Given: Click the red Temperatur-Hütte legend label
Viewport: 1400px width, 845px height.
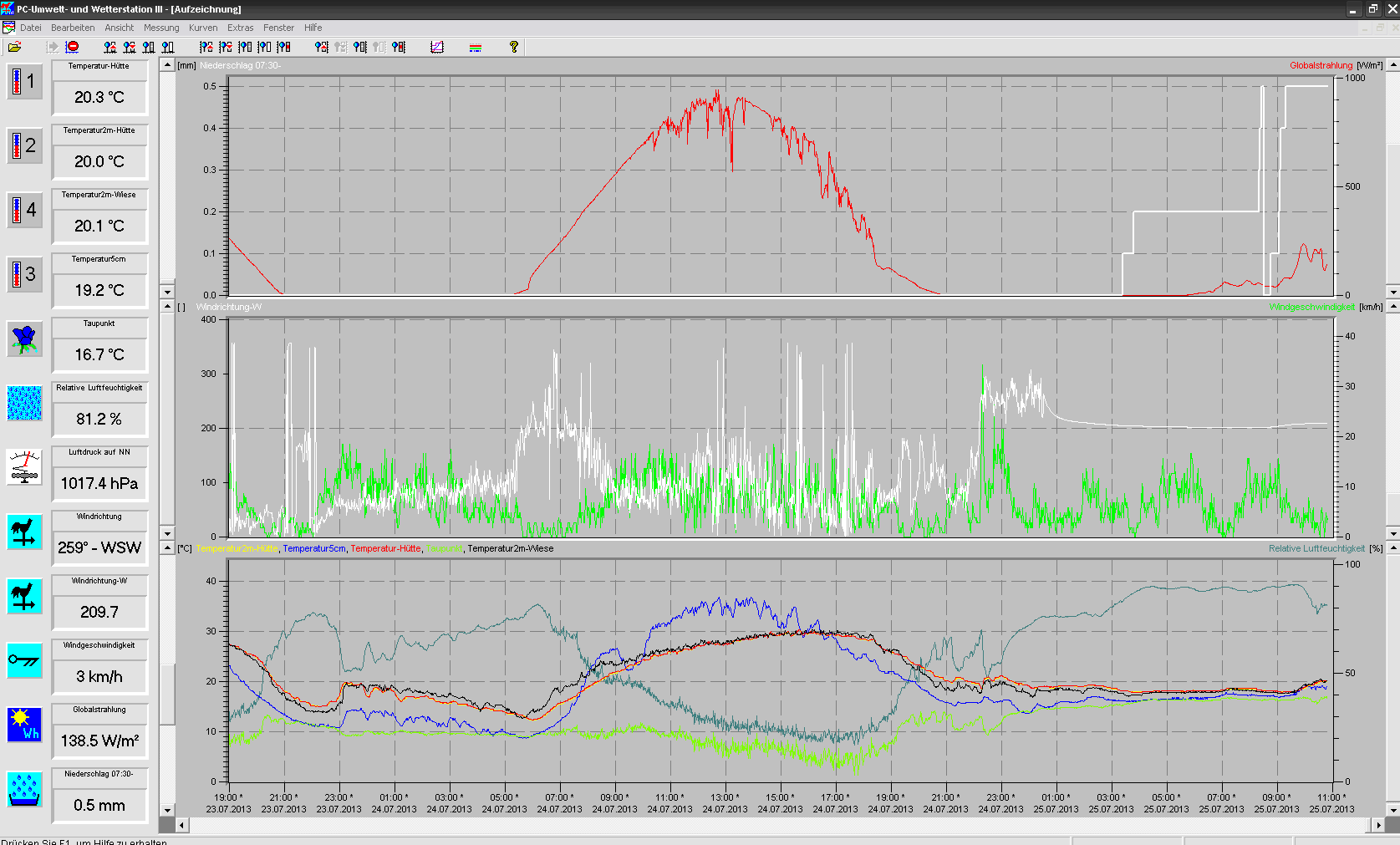Looking at the screenshot, I should click(385, 549).
